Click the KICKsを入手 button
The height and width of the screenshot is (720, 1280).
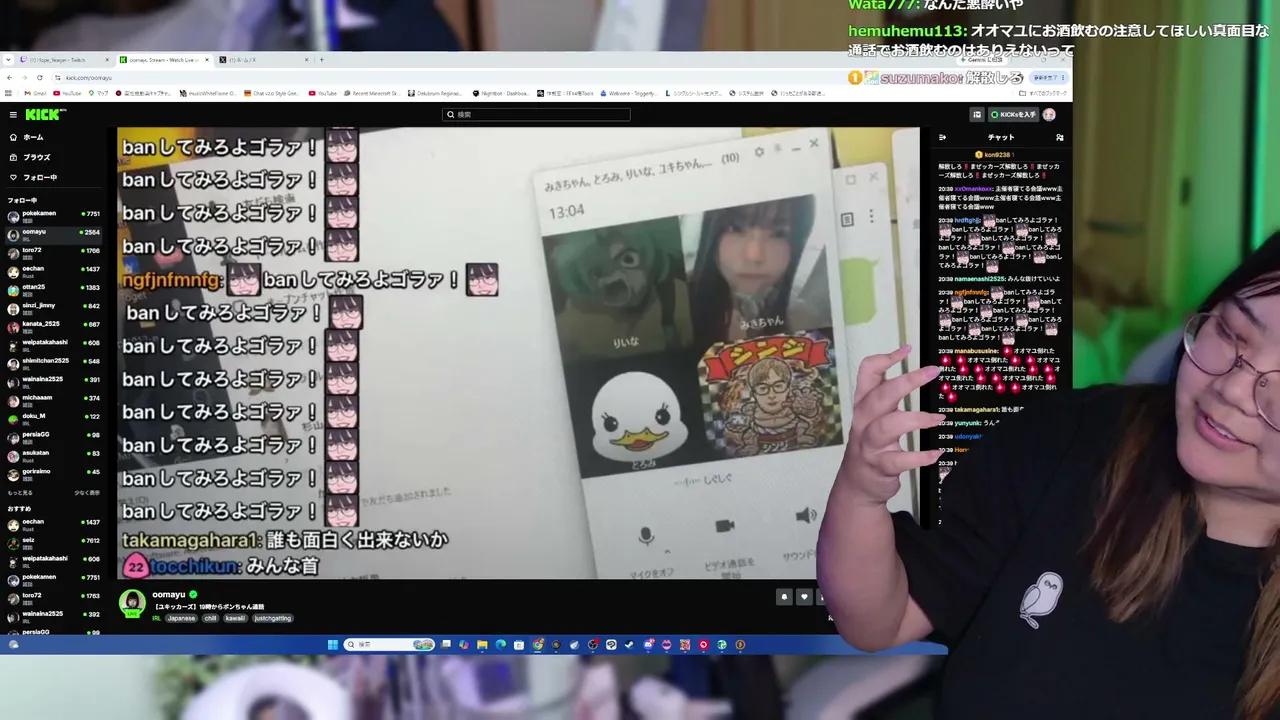[x=1013, y=114]
